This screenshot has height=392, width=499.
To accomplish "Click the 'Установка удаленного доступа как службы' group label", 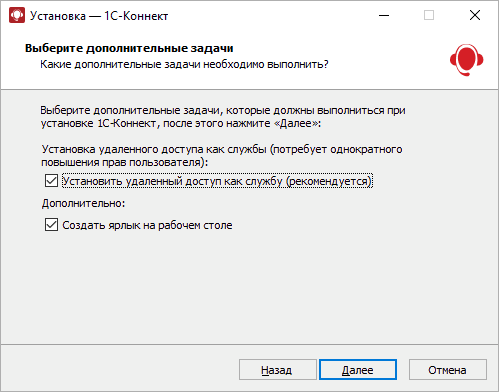I will click(x=222, y=156).
